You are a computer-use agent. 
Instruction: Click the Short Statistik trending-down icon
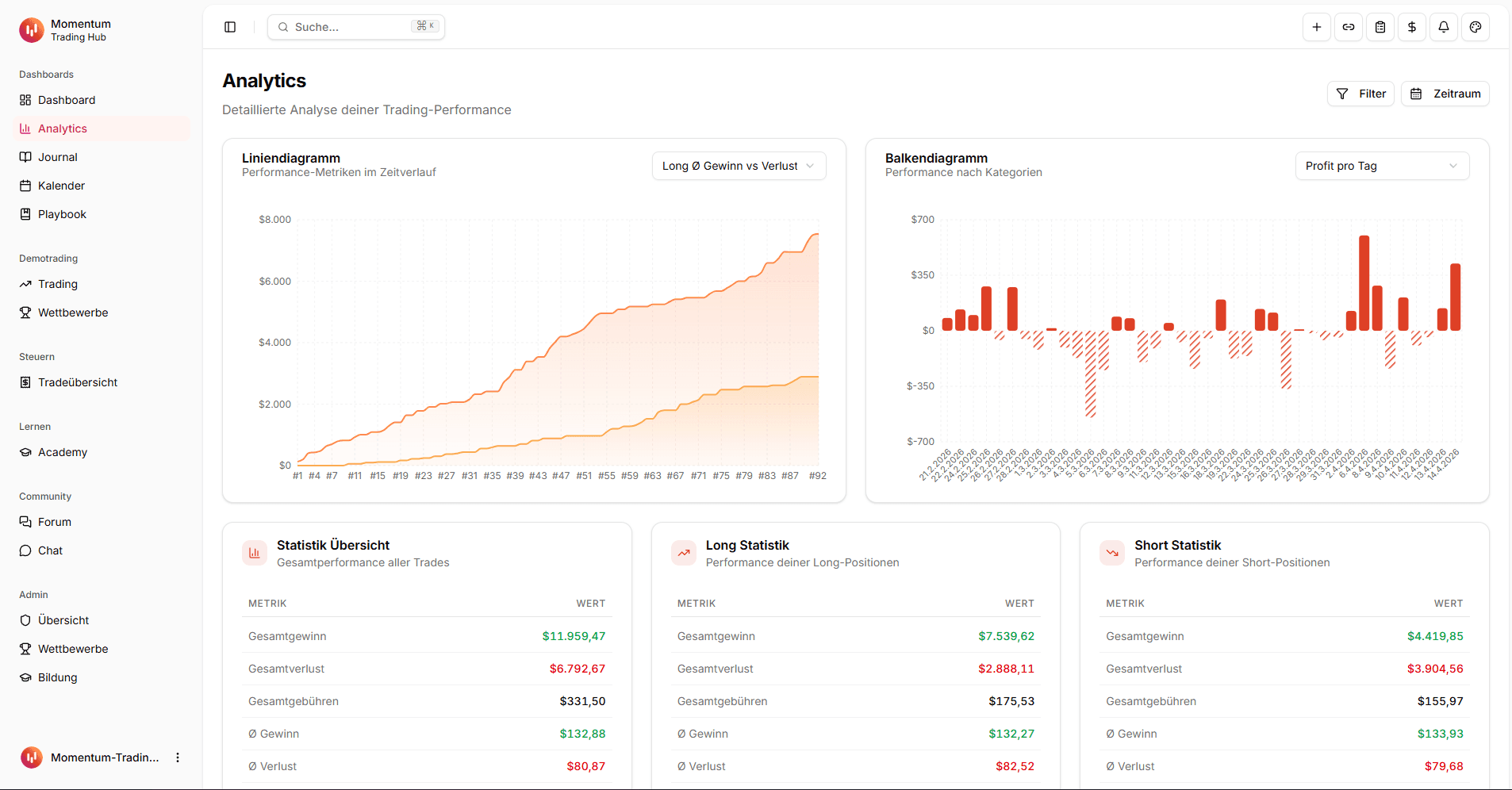click(x=1112, y=554)
